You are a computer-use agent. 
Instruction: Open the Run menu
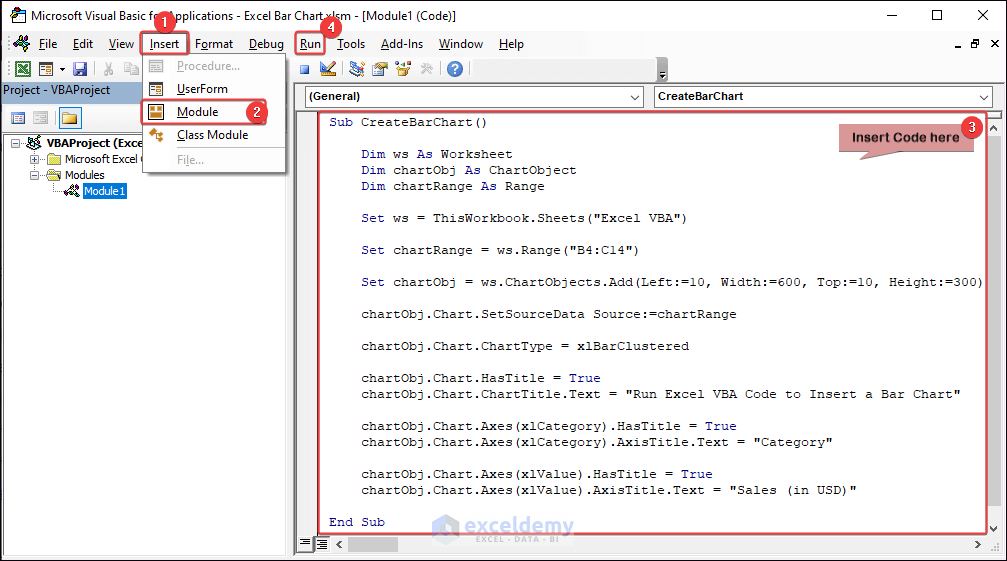tap(310, 44)
